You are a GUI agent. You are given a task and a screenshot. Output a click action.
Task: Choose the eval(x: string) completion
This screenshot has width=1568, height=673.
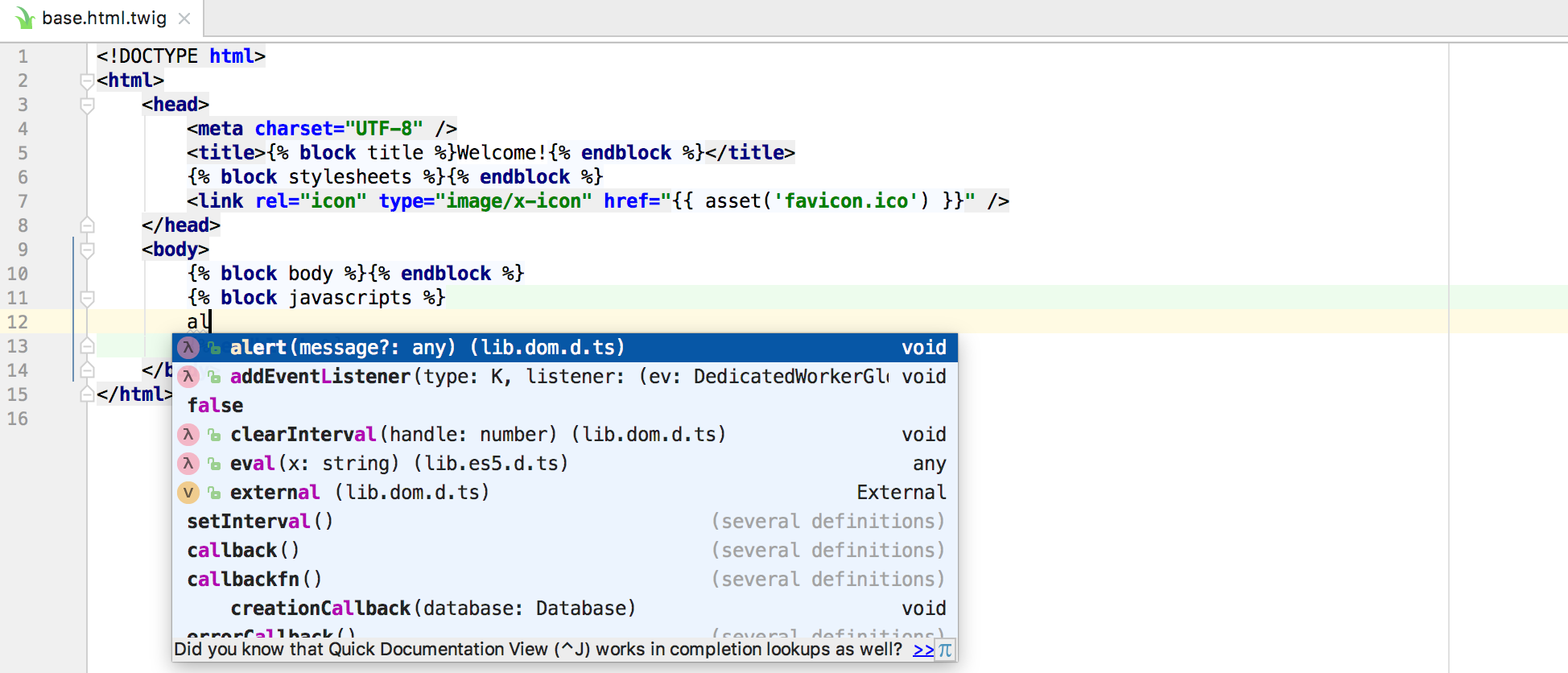point(565,464)
